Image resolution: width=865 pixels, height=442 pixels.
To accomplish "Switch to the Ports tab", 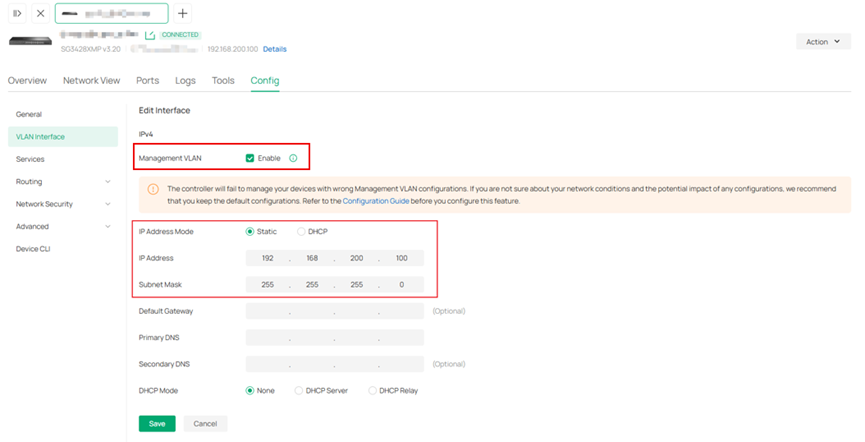I will [x=147, y=80].
